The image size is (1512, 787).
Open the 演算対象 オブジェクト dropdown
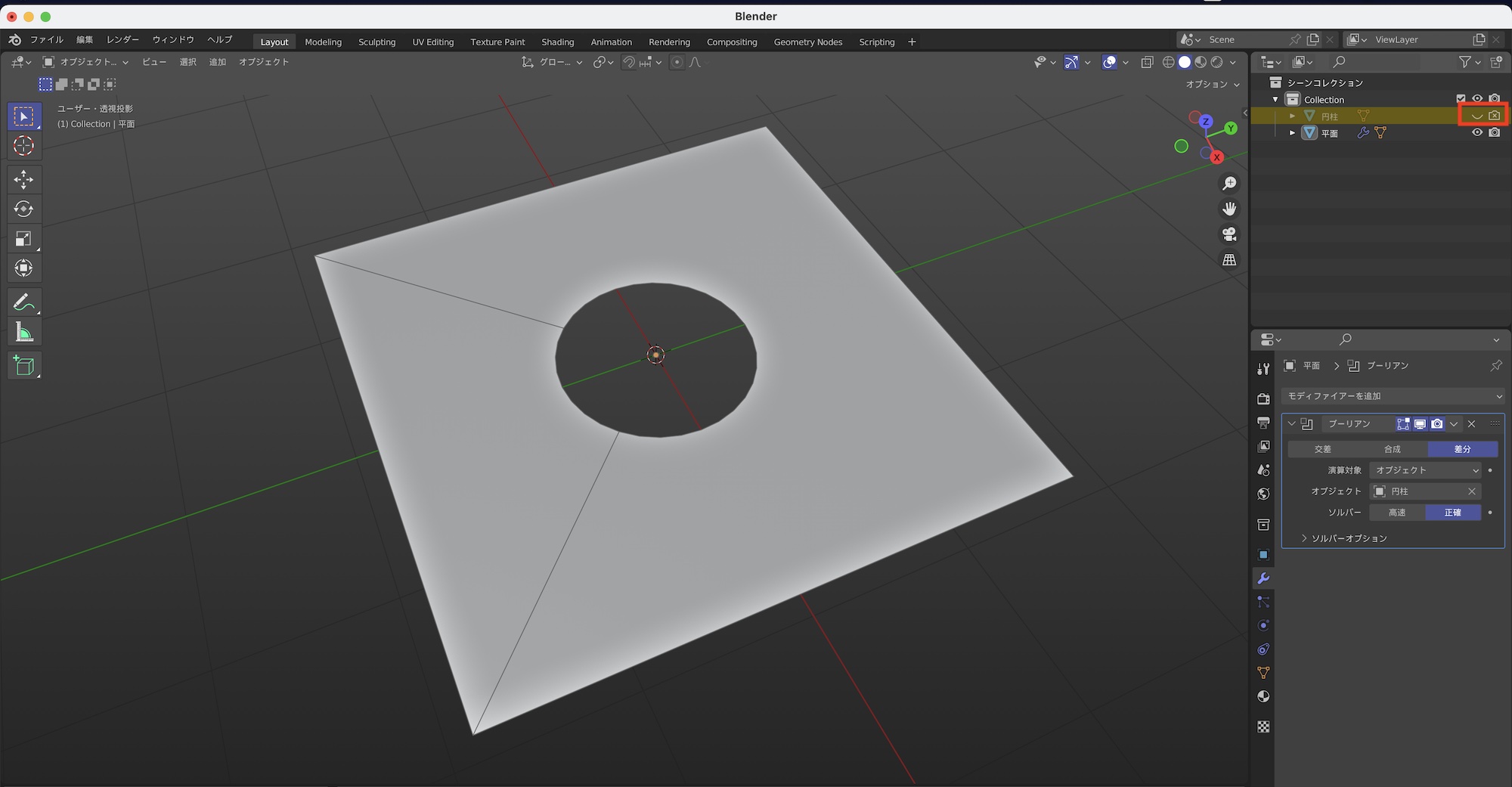pos(1425,470)
